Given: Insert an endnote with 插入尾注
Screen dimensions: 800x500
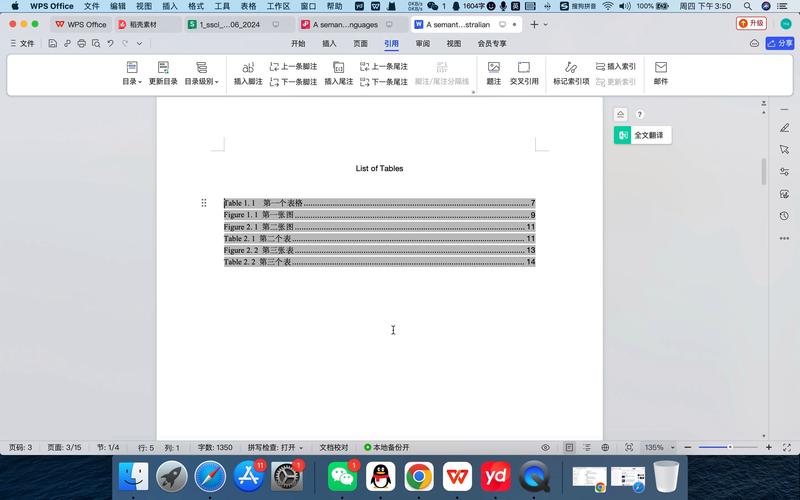Looking at the screenshot, I should coord(339,73).
